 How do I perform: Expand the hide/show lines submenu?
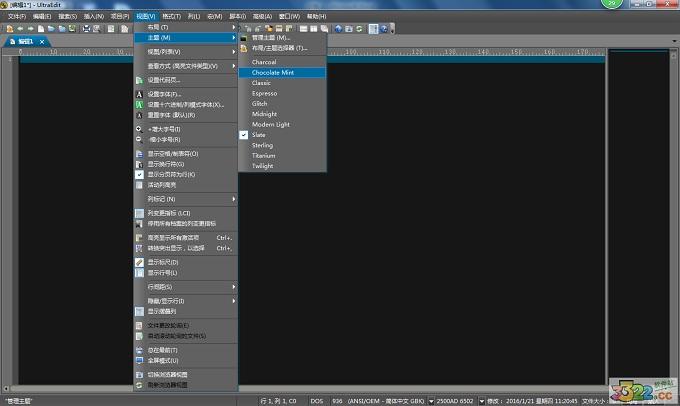(x=186, y=301)
